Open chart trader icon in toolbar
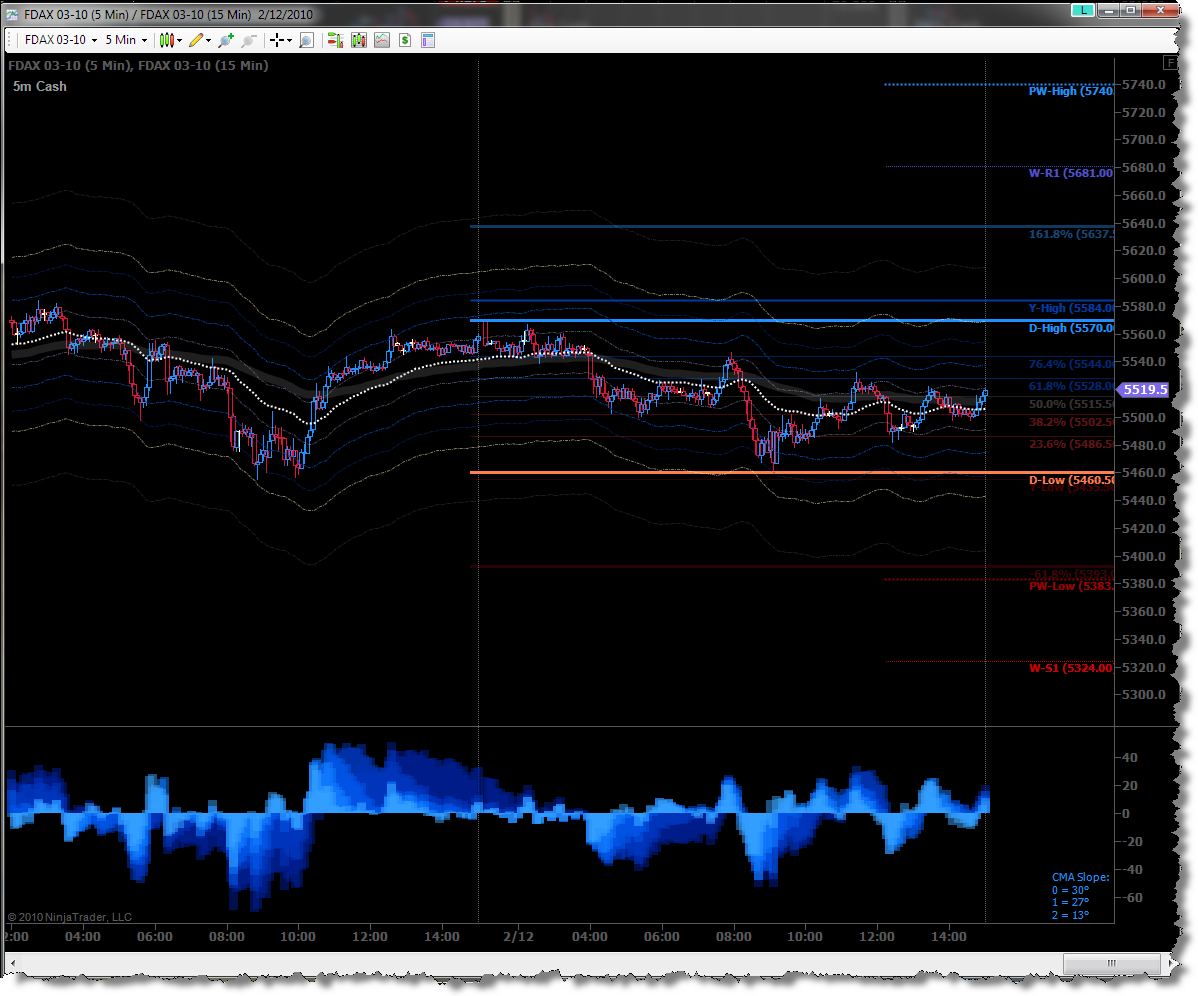1198x996 pixels. 335,40
